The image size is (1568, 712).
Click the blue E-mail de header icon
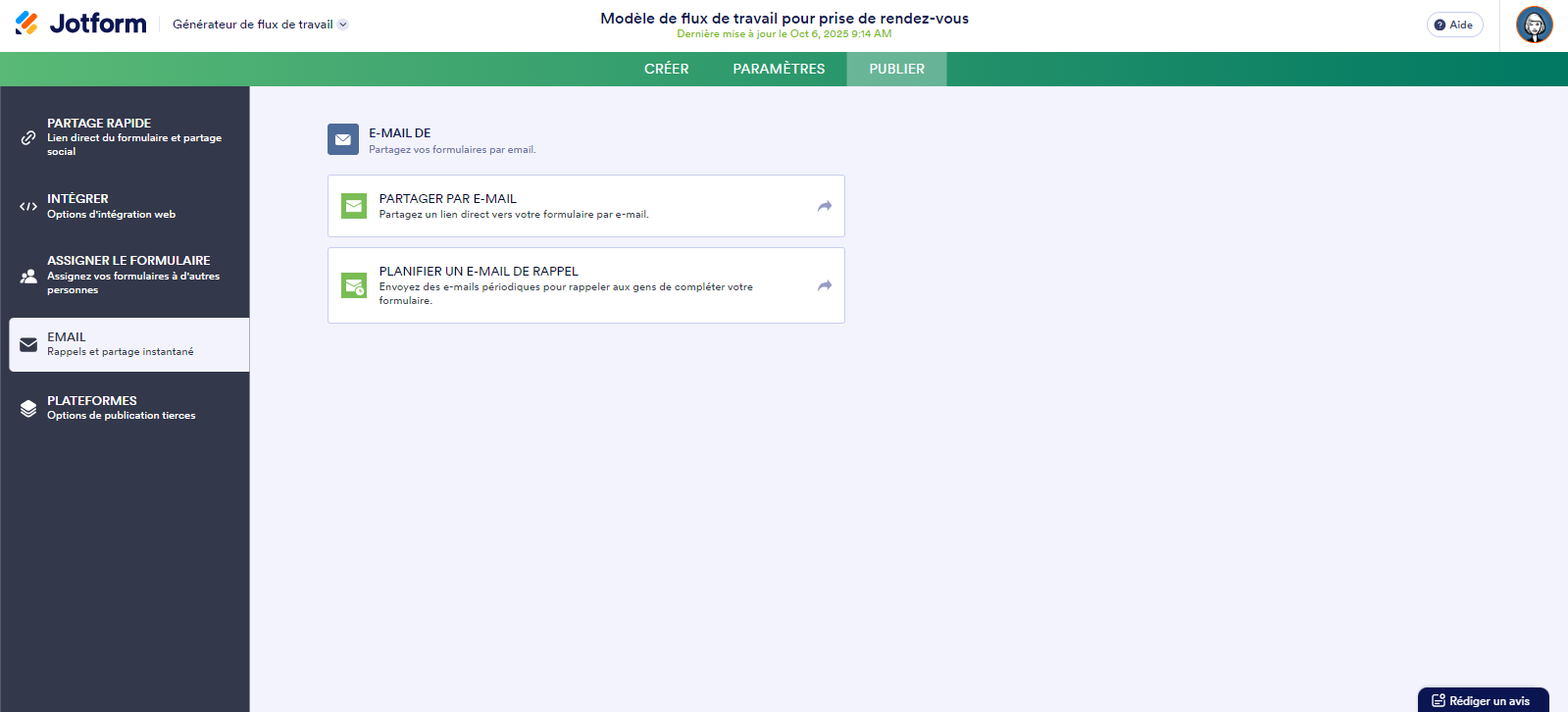point(343,139)
